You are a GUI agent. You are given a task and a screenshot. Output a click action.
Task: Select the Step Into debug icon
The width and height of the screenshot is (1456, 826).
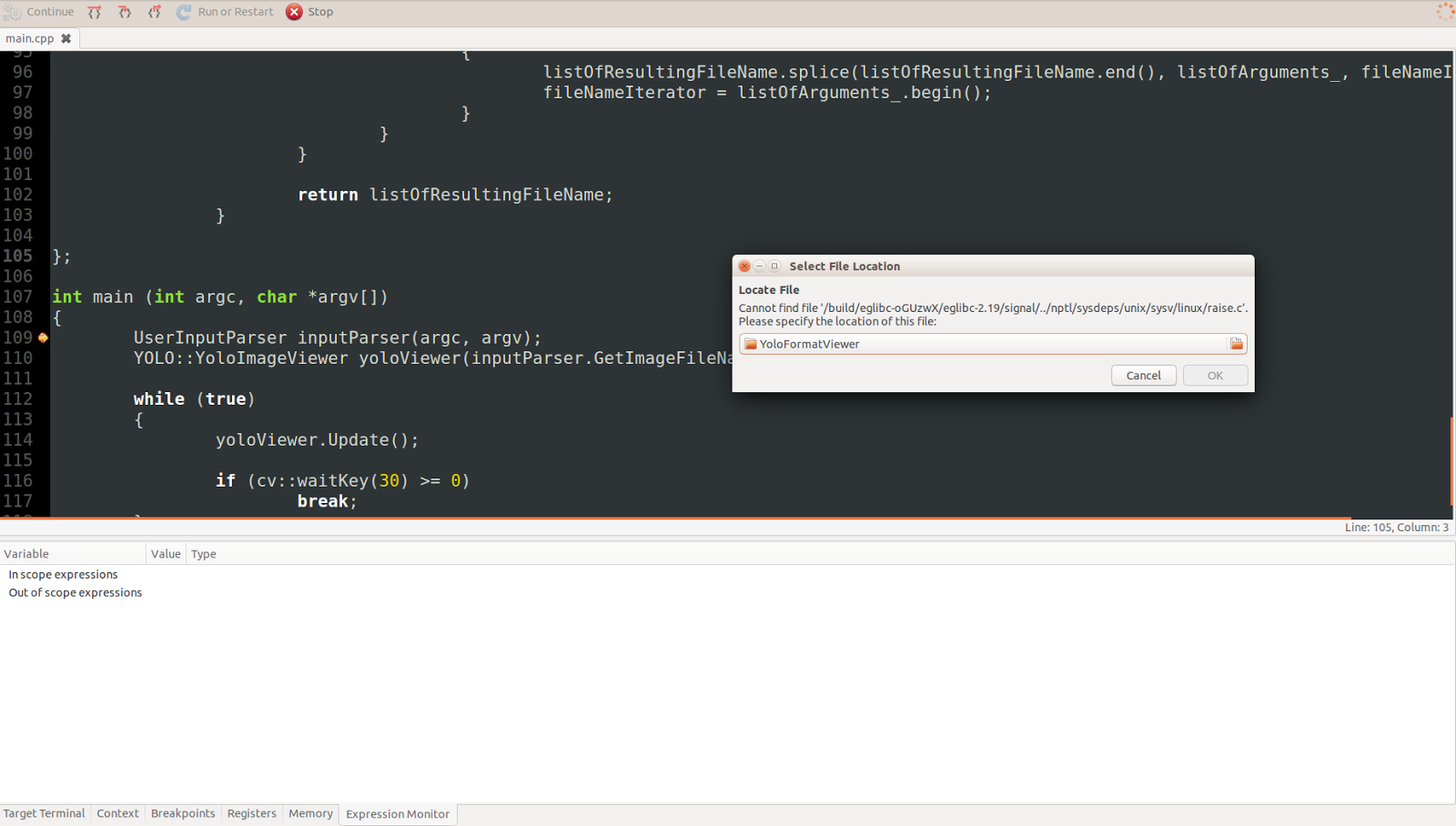click(x=125, y=11)
